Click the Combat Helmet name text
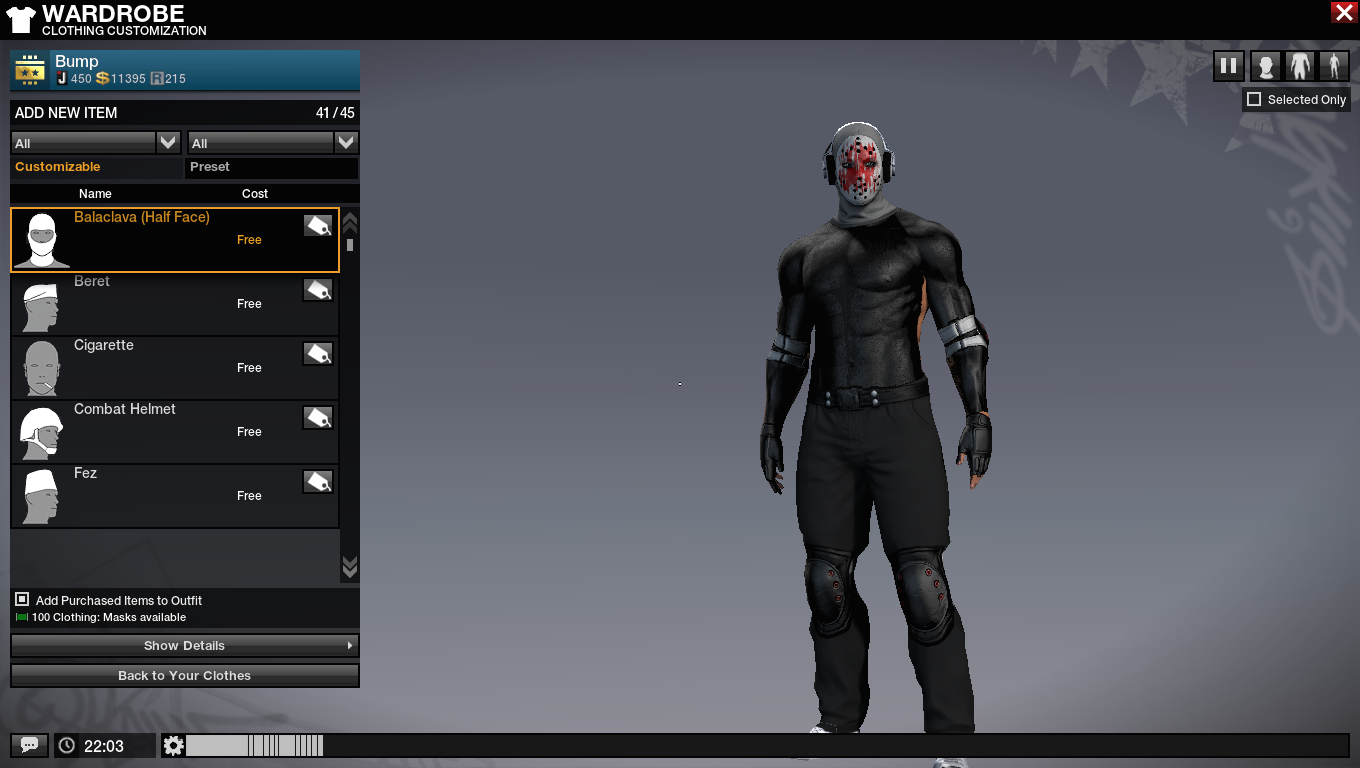This screenshot has width=1360, height=768. click(125, 409)
